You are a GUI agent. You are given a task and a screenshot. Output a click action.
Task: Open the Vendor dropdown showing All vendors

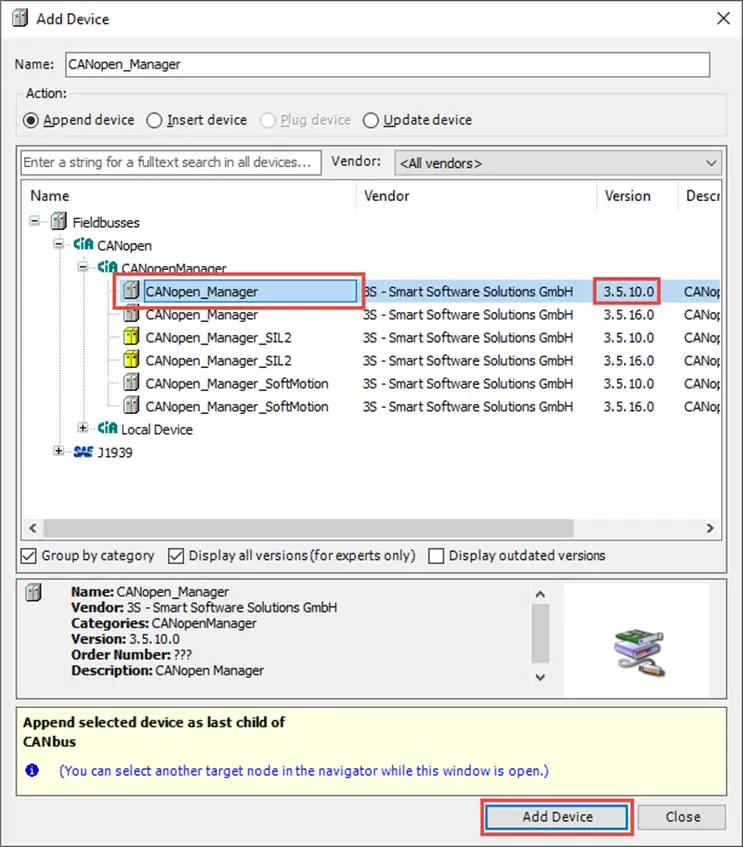click(x=558, y=163)
